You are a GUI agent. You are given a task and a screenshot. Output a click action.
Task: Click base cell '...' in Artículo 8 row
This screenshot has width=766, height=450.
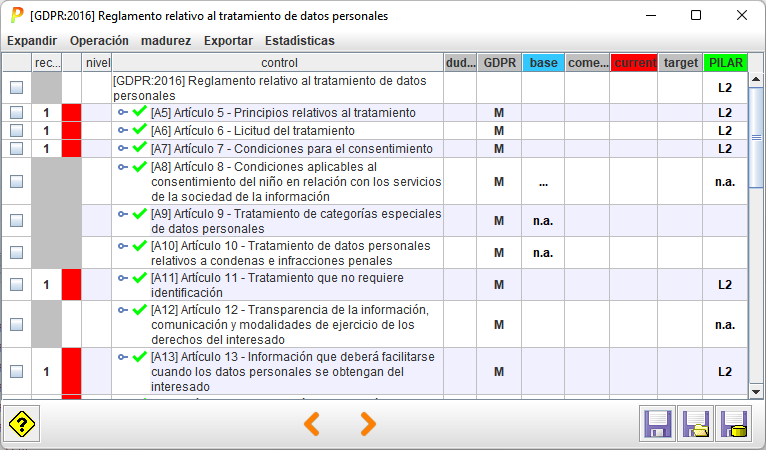(x=543, y=182)
